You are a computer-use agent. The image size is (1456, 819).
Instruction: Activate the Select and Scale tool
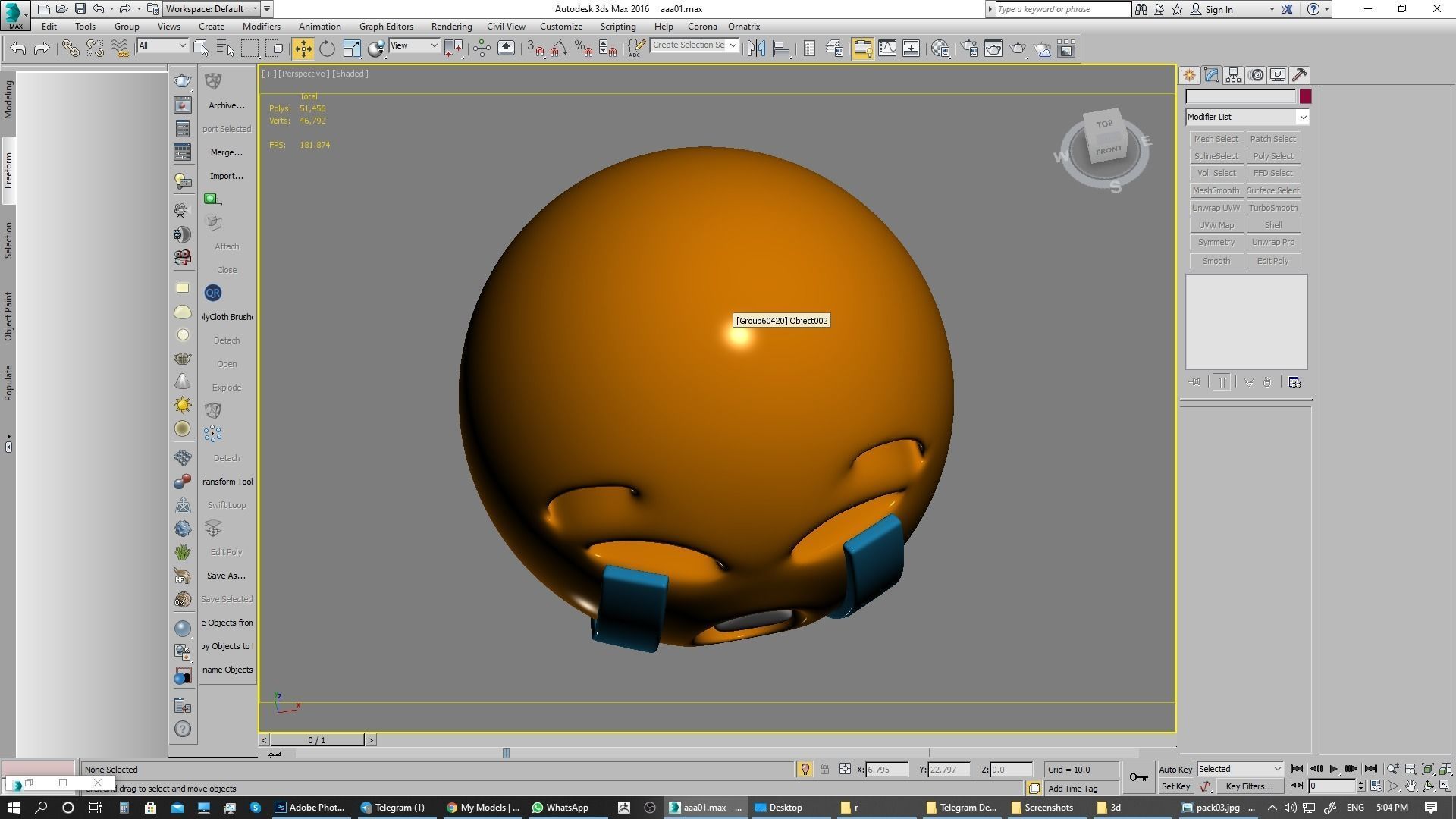point(352,49)
